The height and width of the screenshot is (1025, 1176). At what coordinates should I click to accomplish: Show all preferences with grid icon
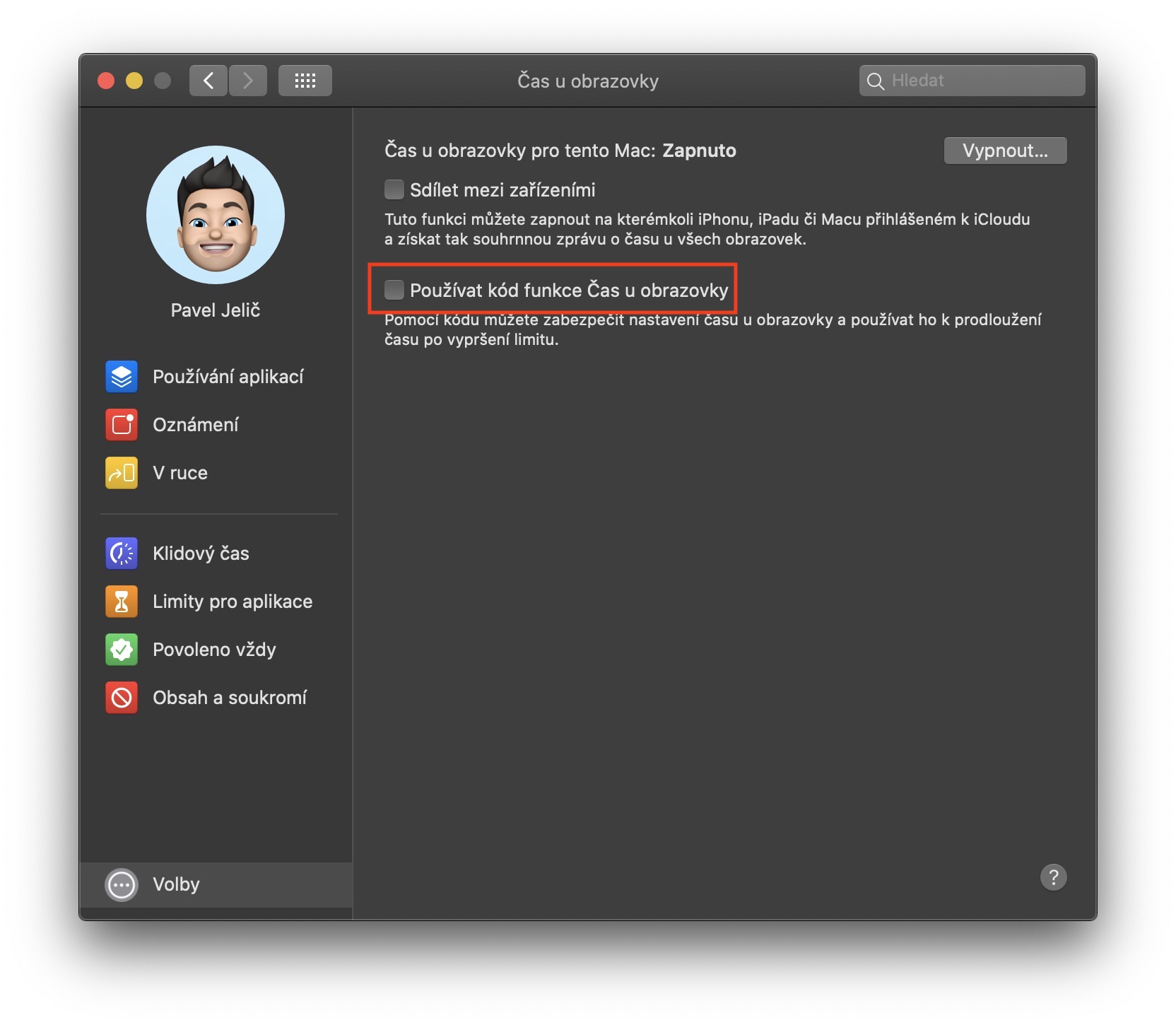click(x=305, y=81)
